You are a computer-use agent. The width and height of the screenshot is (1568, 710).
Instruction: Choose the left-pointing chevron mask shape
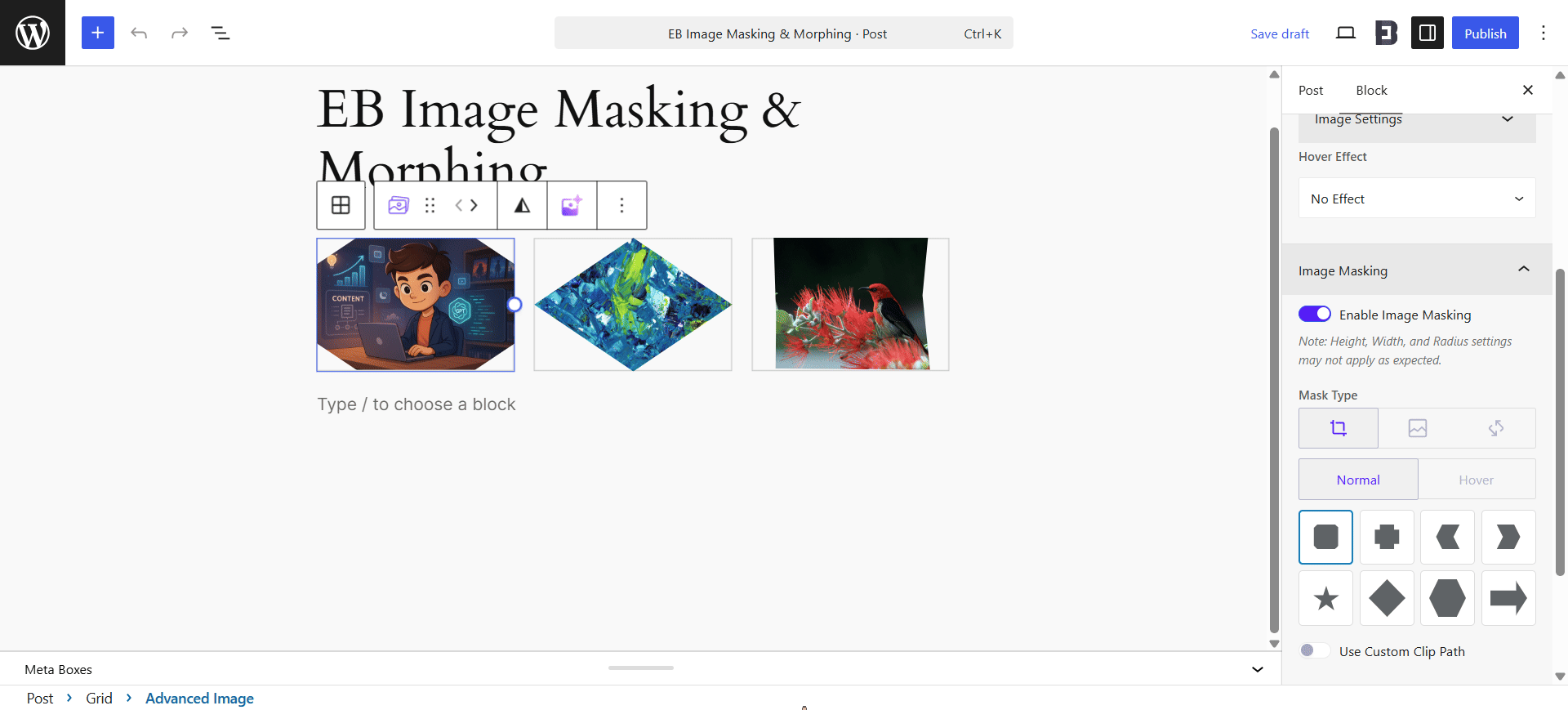[x=1448, y=537]
